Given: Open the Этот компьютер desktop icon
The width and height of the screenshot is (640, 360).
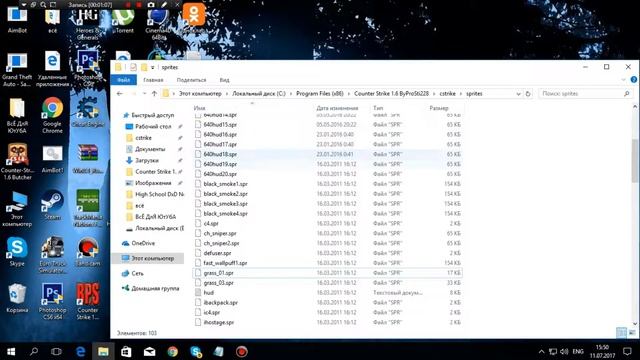Looking at the screenshot, I should point(17,209).
